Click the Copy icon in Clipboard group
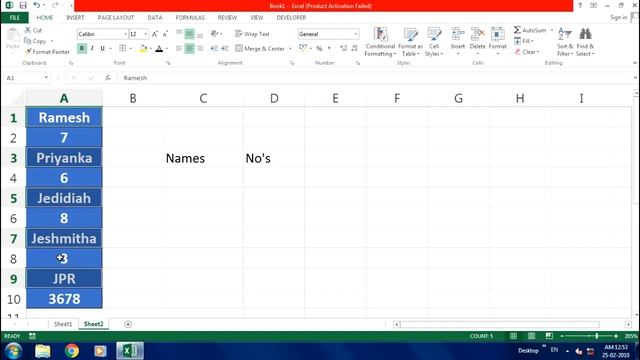The image size is (640, 360). (x=28, y=41)
